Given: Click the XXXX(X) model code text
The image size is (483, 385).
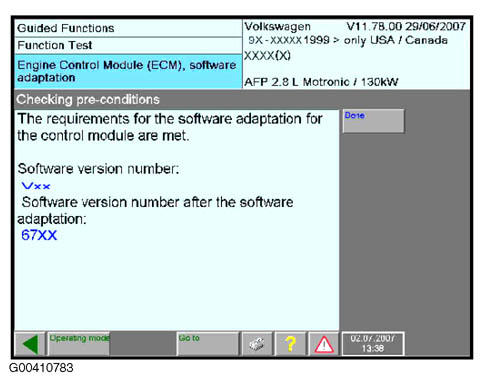Looking at the screenshot, I should 267,56.
